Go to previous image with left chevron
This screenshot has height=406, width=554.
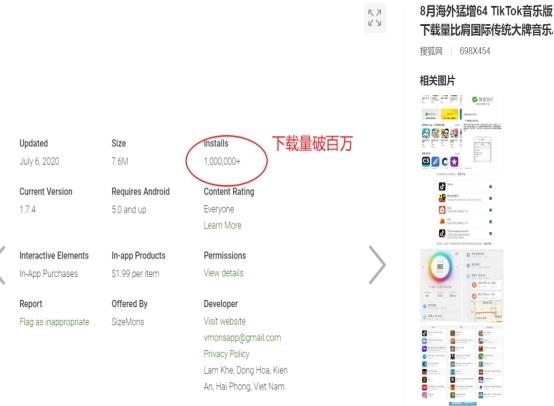click(x=2, y=265)
